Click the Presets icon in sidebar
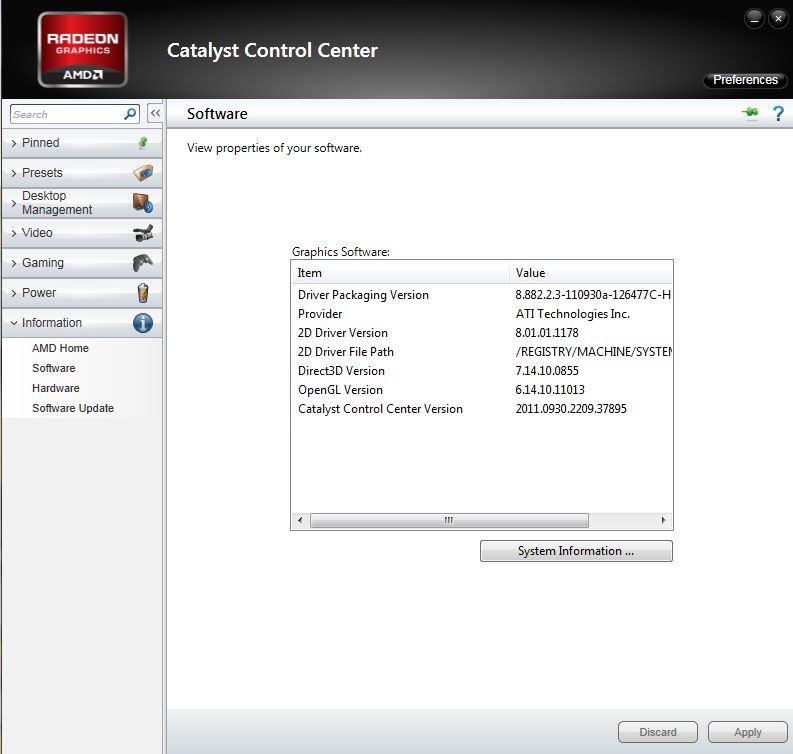This screenshot has height=754, width=793. pos(143,173)
